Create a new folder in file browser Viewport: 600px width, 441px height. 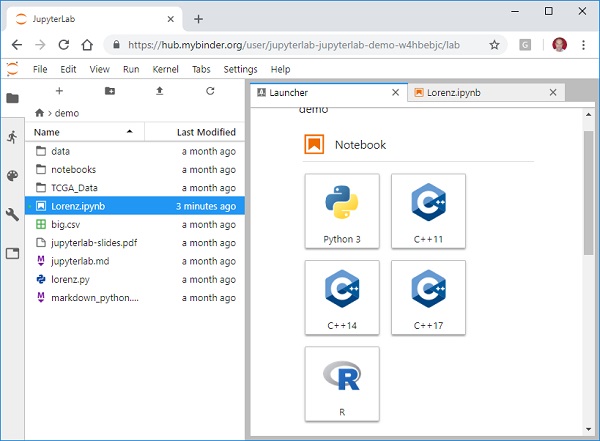pyautogui.click(x=110, y=91)
